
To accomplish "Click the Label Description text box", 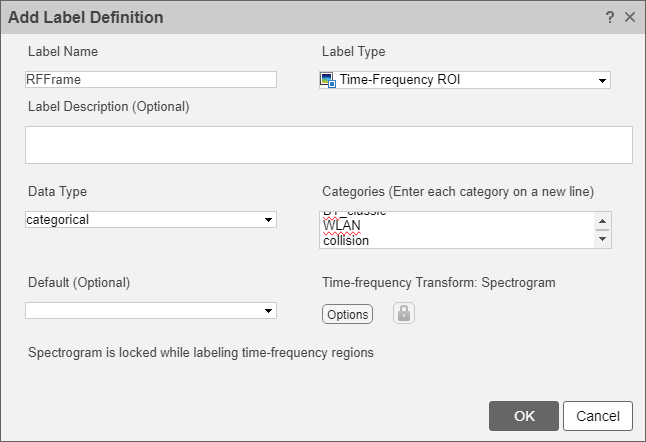I will 328,144.
